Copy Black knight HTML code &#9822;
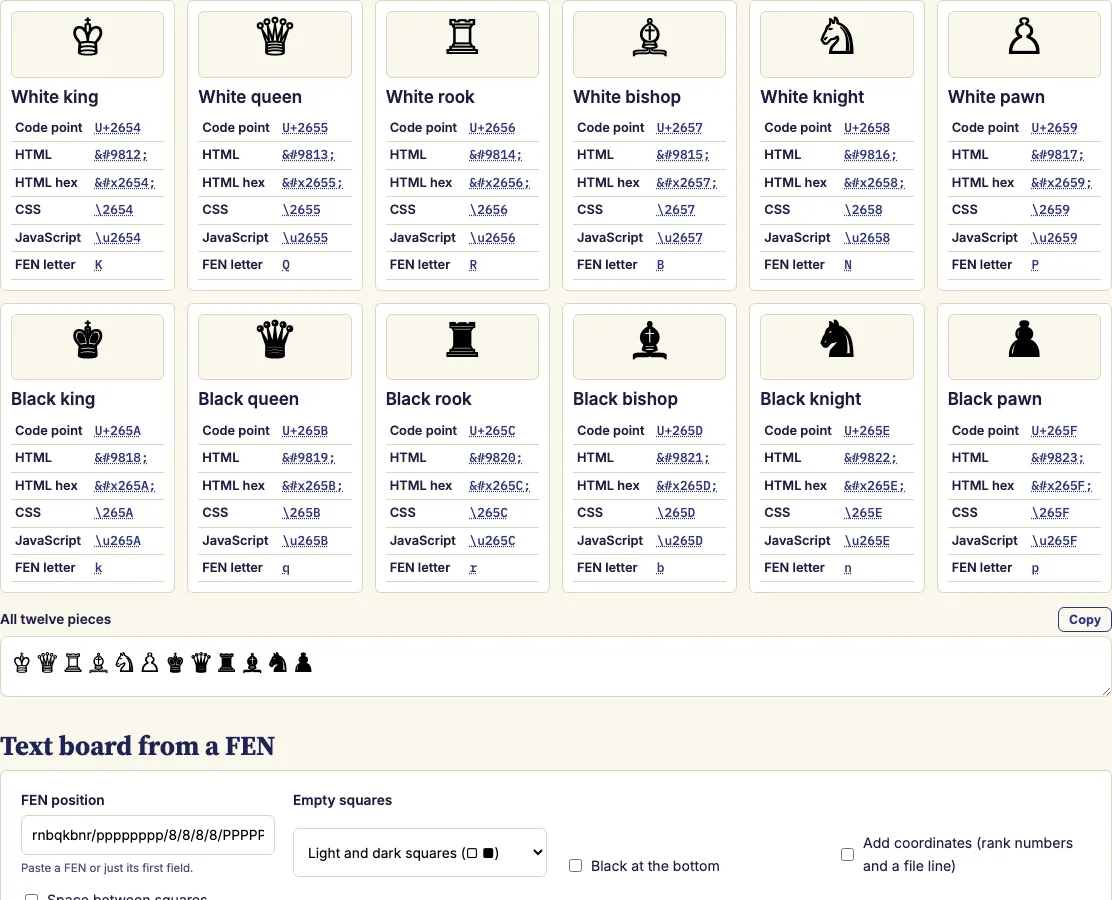This screenshot has width=1112, height=900. (869, 457)
